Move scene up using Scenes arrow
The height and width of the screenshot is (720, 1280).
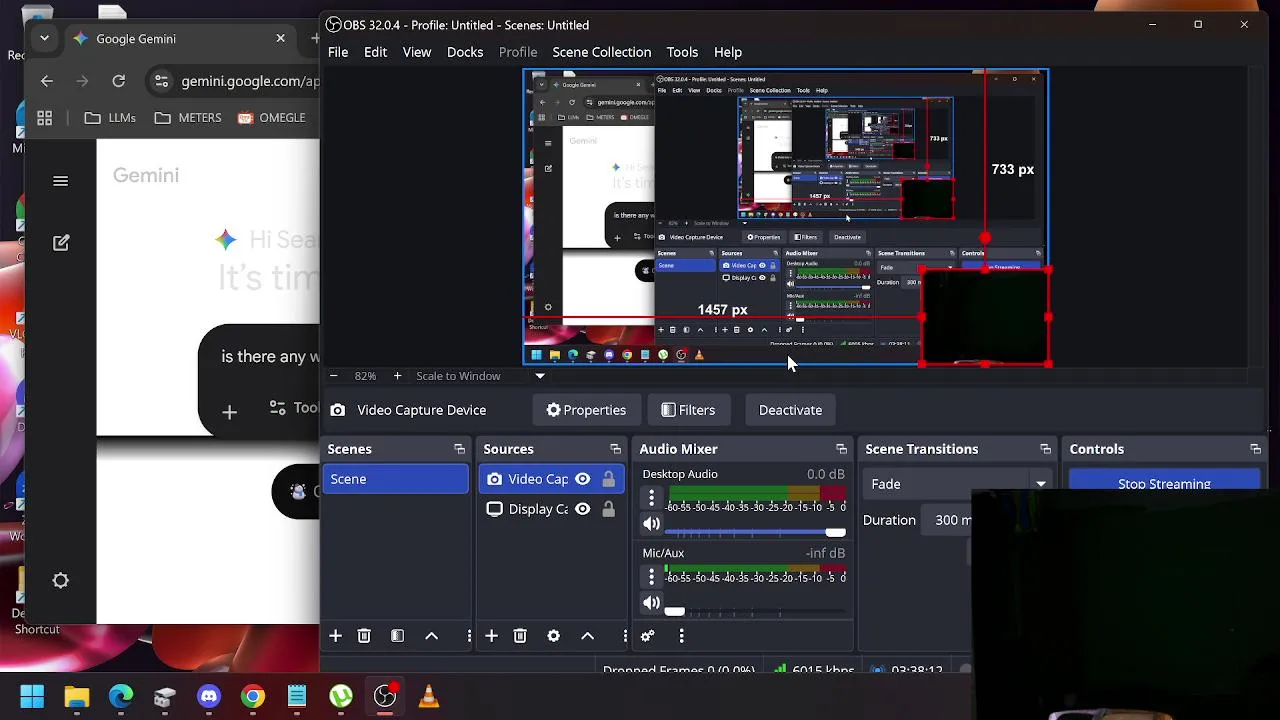pyautogui.click(x=432, y=636)
